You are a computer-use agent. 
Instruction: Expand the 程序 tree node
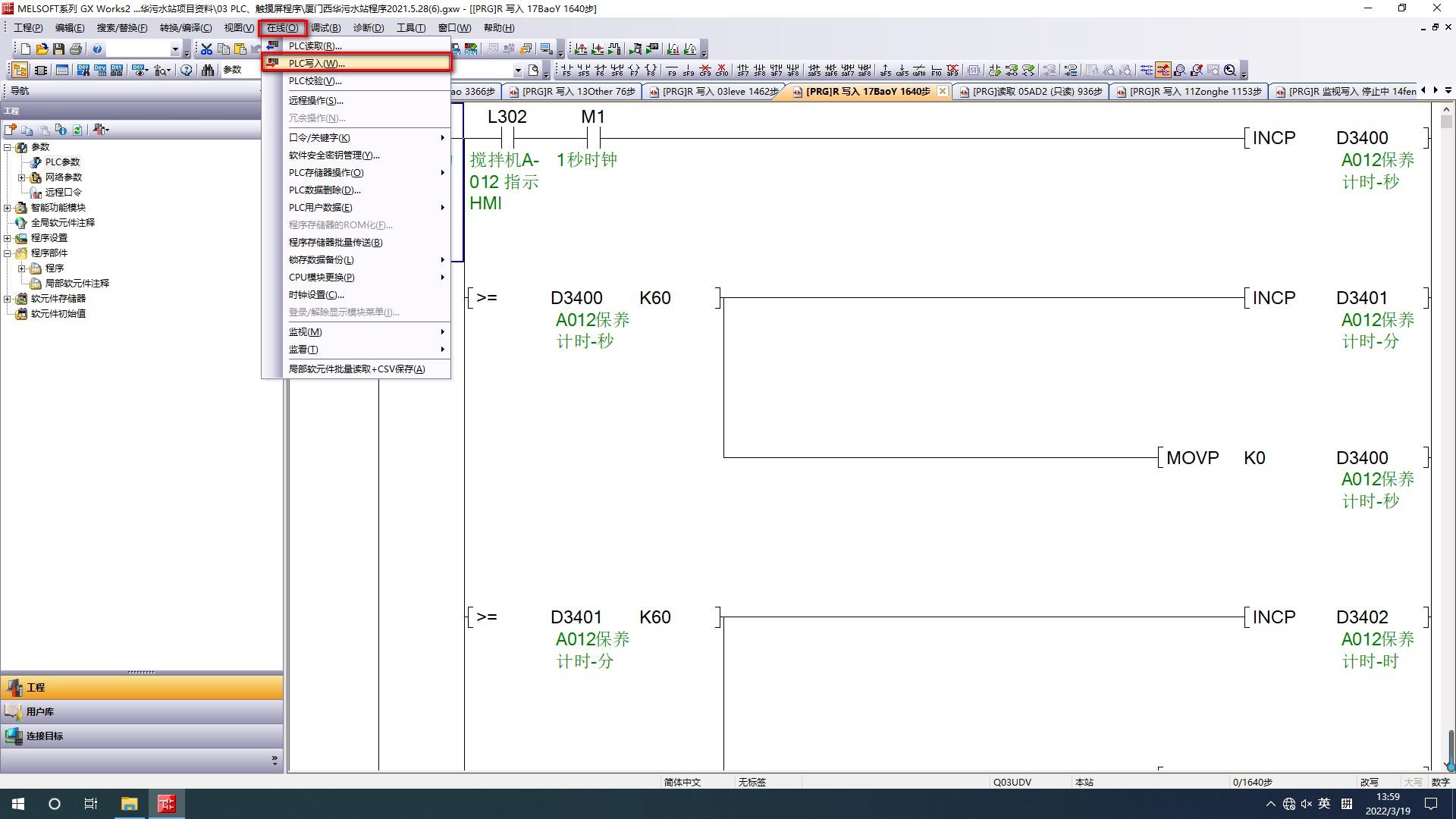coord(22,268)
